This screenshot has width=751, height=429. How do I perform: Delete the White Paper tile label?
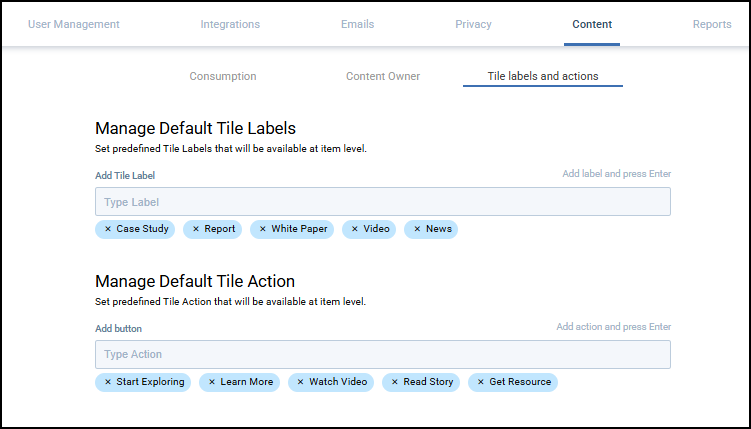pyautogui.click(x=263, y=229)
